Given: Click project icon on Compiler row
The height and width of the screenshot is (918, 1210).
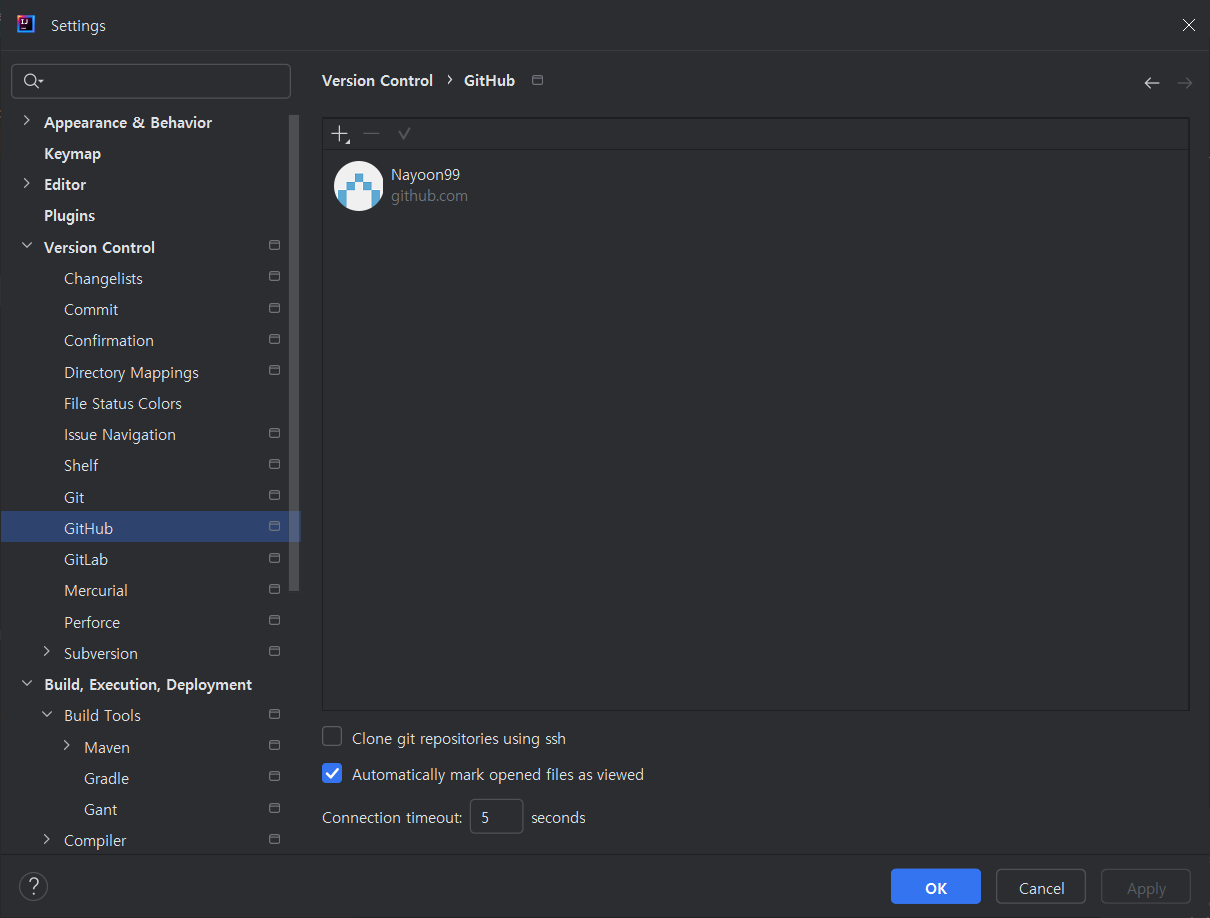Looking at the screenshot, I should pyautogui.click(x=274, y=840).
